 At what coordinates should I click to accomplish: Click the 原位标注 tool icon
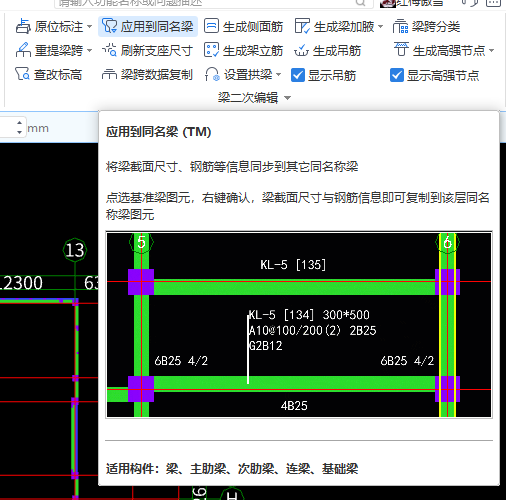pos(23,26)
